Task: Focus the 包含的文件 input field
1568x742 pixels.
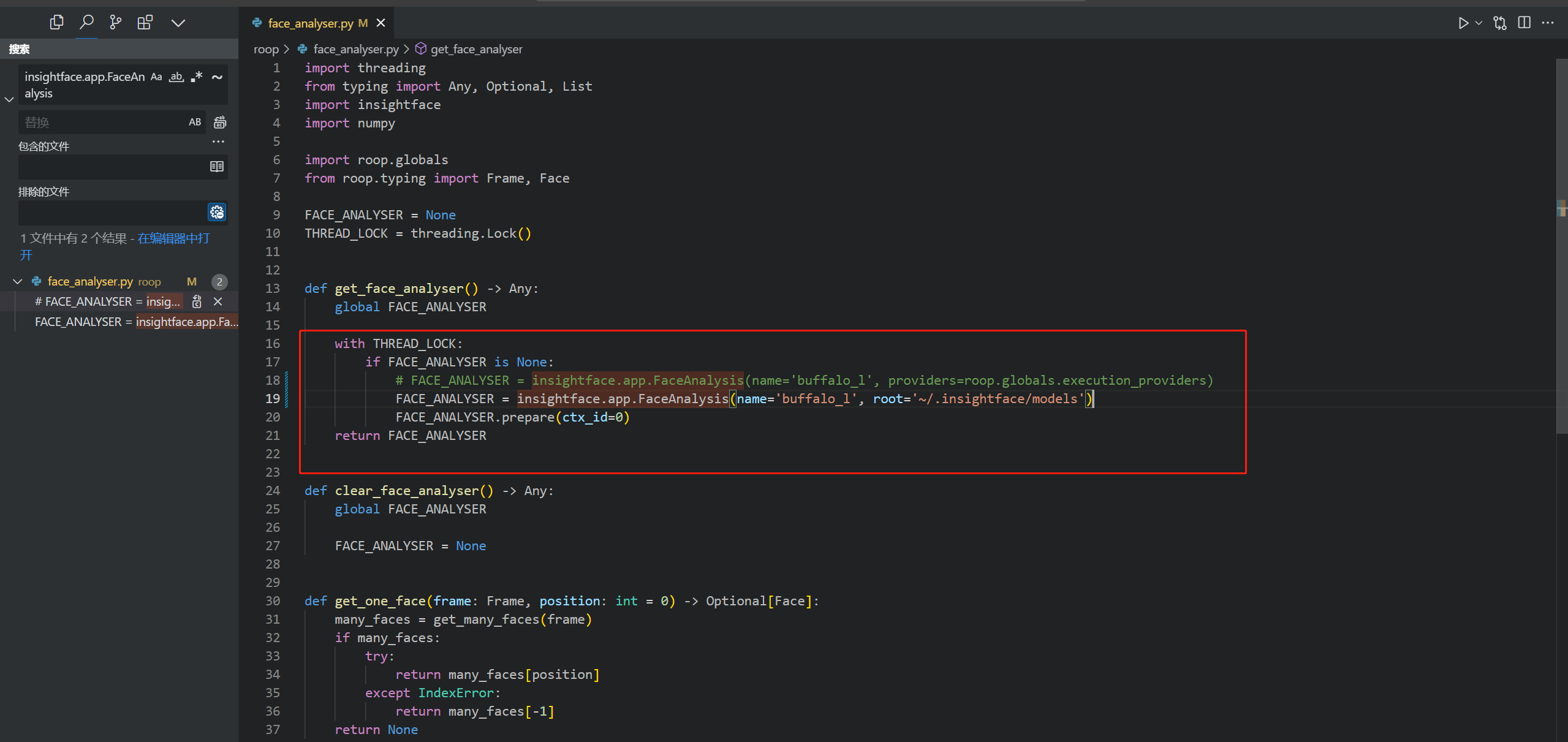Action: click(113, 166)
